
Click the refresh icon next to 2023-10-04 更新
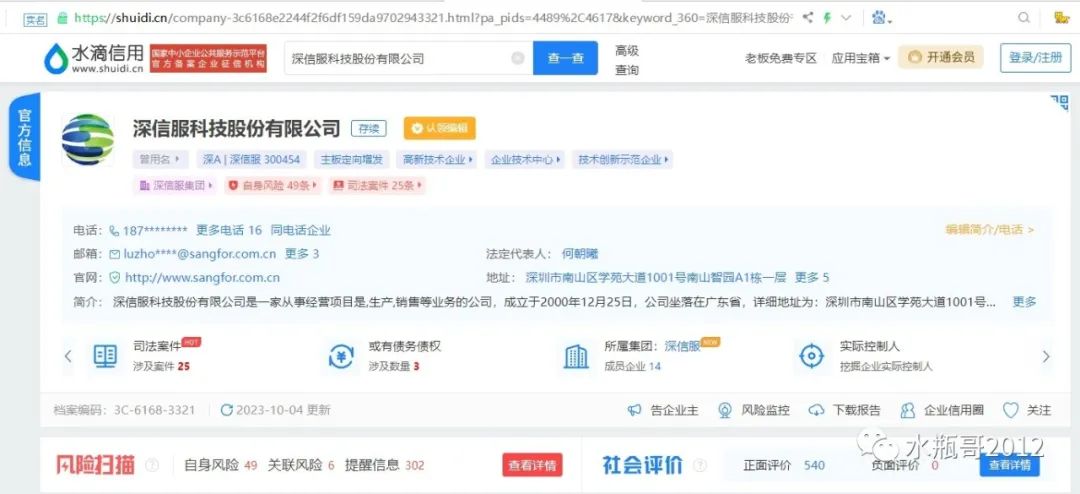(227, 410)
